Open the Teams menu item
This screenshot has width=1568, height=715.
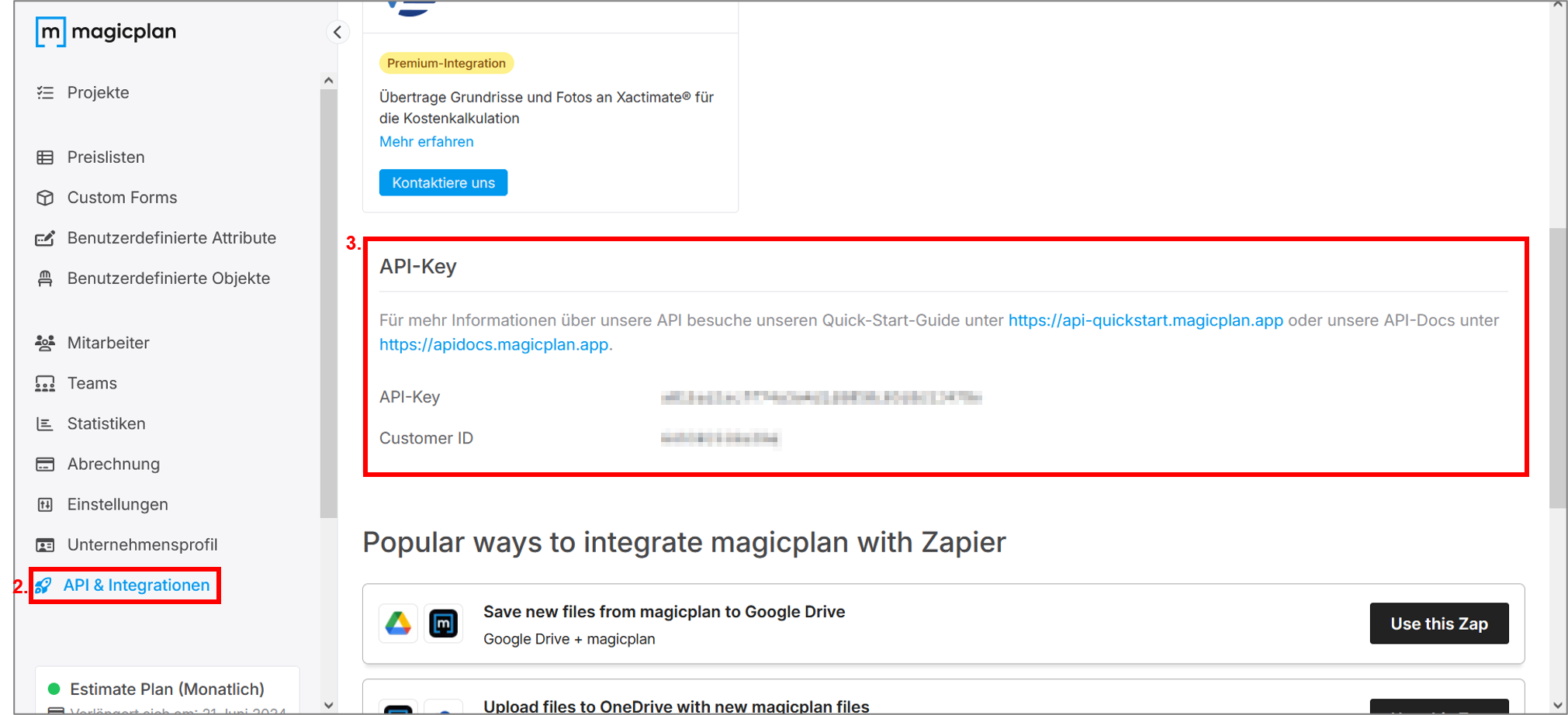pos(92,383)
